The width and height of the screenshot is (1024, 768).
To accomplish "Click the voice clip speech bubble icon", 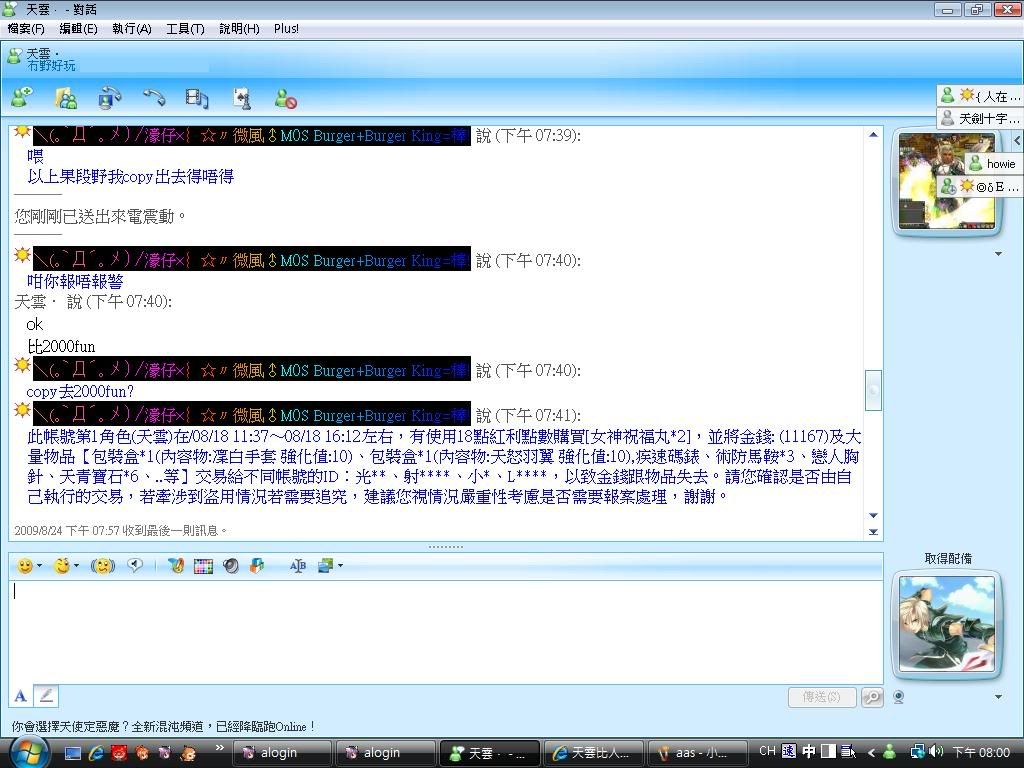I will (135, 566).
